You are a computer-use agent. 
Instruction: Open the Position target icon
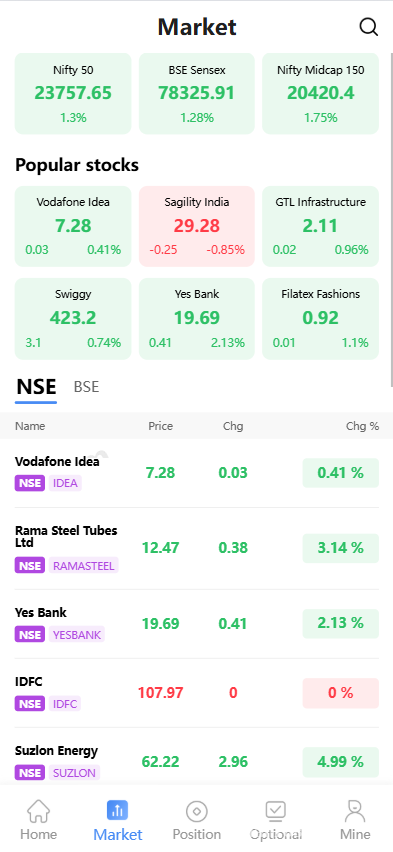tap(197, 811)
